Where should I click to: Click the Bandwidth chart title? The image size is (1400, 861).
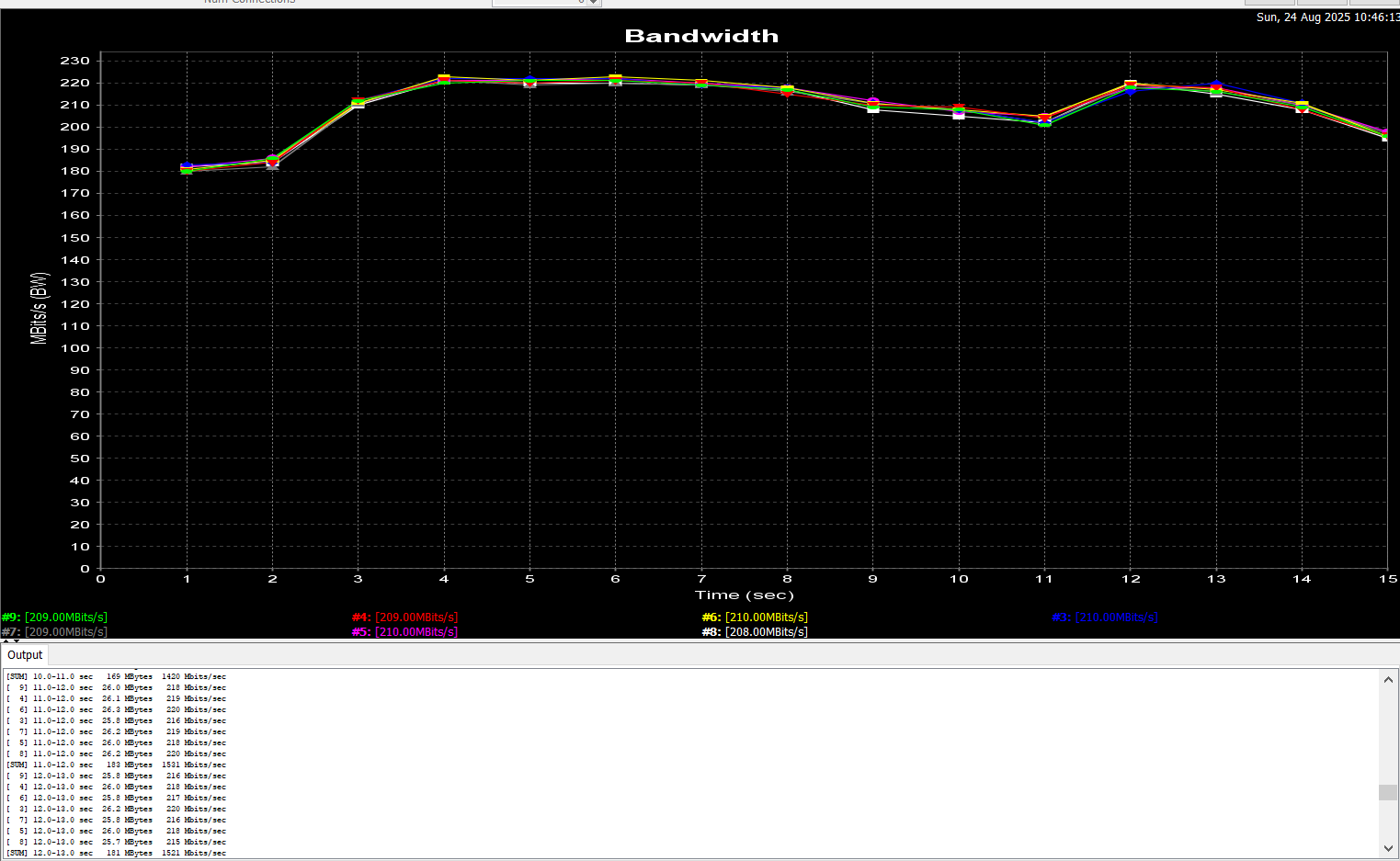click(701, 36)
